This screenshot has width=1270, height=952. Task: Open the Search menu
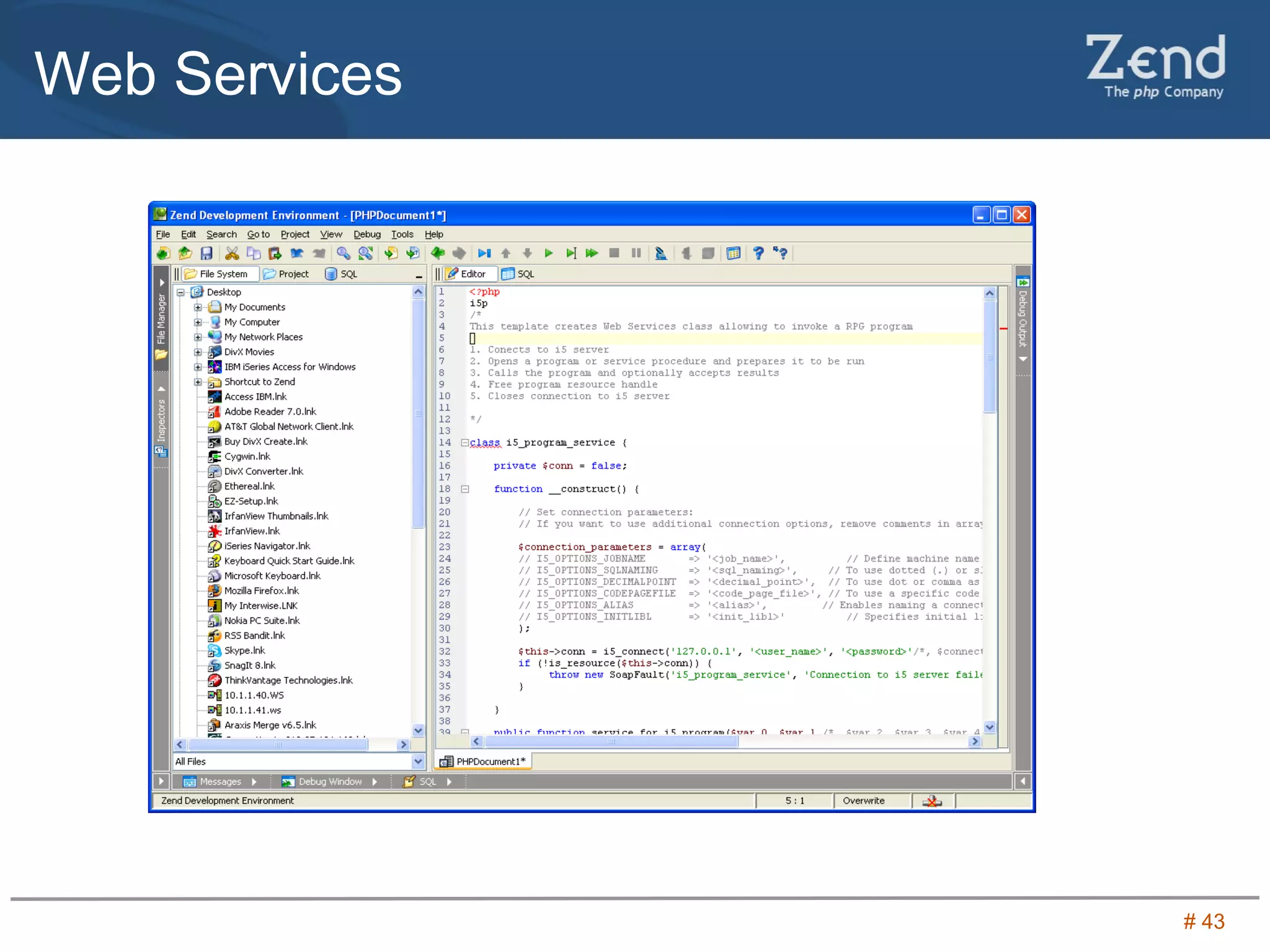221,234
